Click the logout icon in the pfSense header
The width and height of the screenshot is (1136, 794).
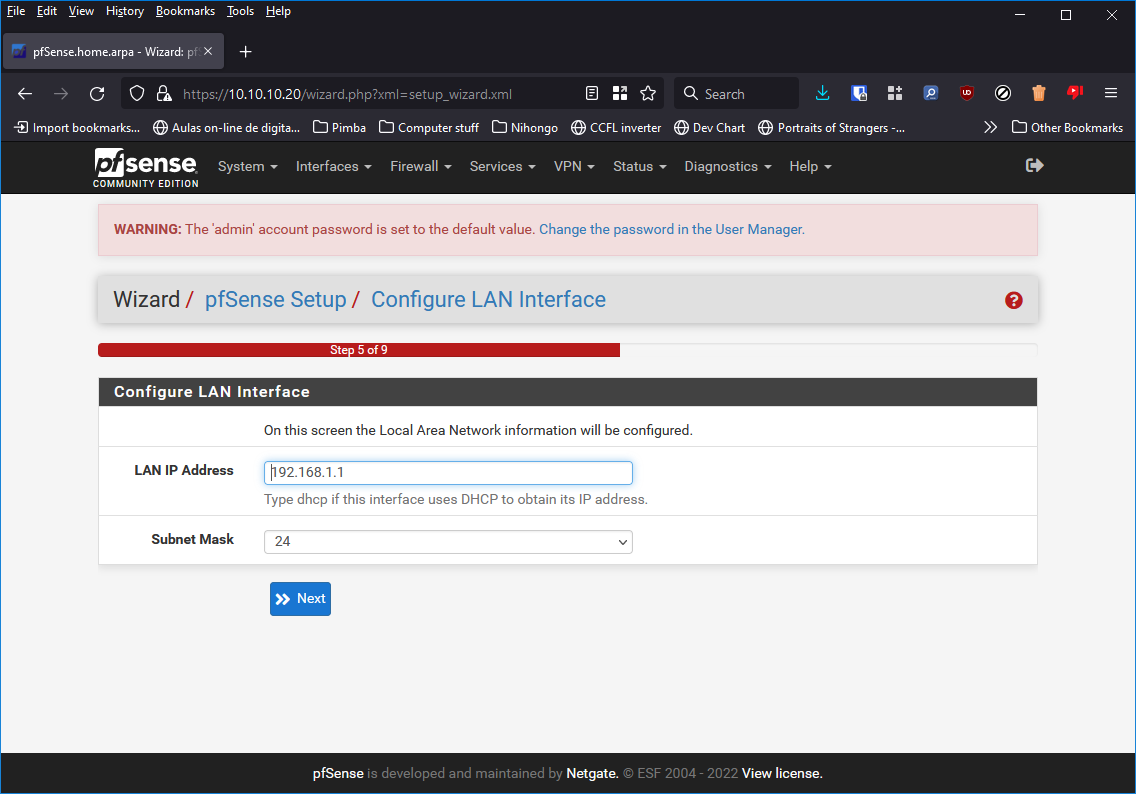click(x=1034, y=165)
